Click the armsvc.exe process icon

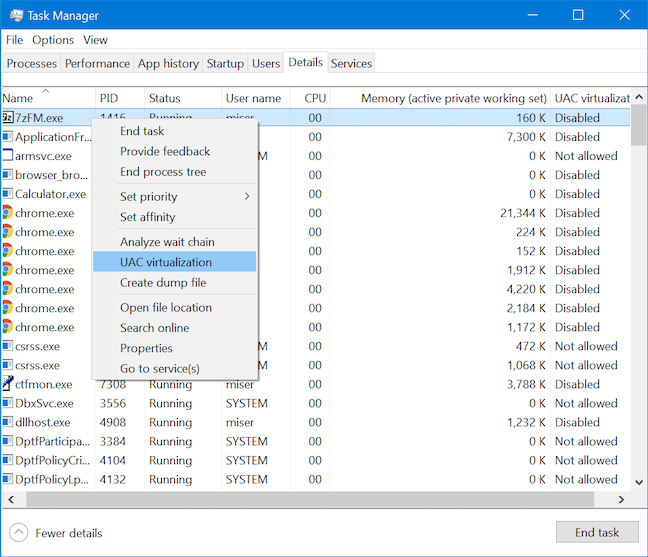8,156
